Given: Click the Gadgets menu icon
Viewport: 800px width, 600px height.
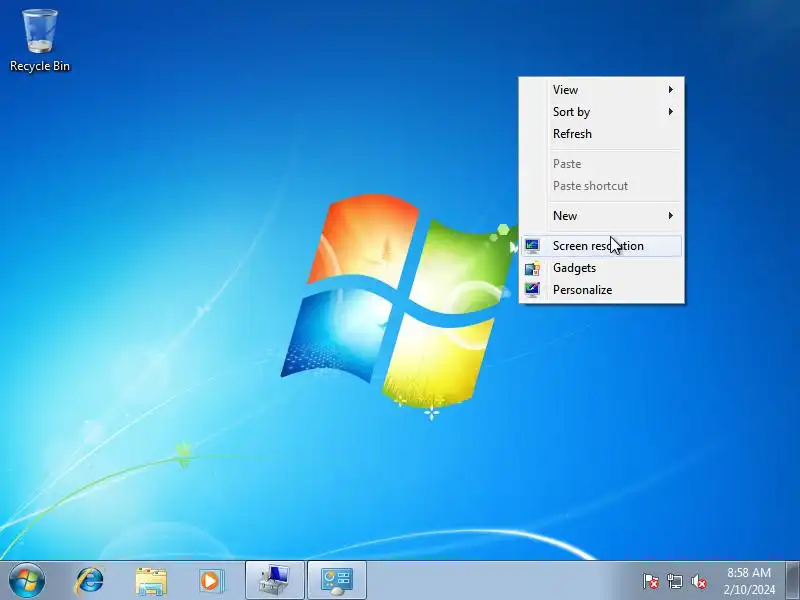Looking at the screenshot, I should pos(532,268).
